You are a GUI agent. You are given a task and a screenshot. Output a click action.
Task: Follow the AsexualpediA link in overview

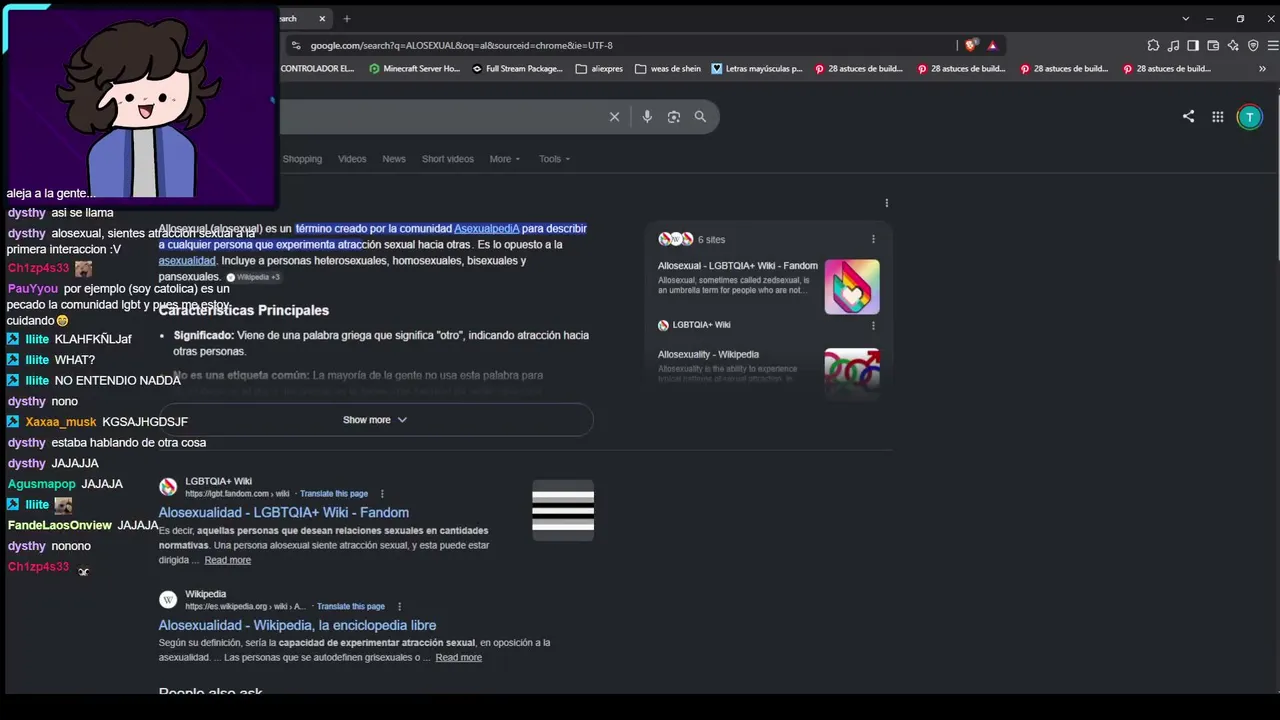pos(487,229)
